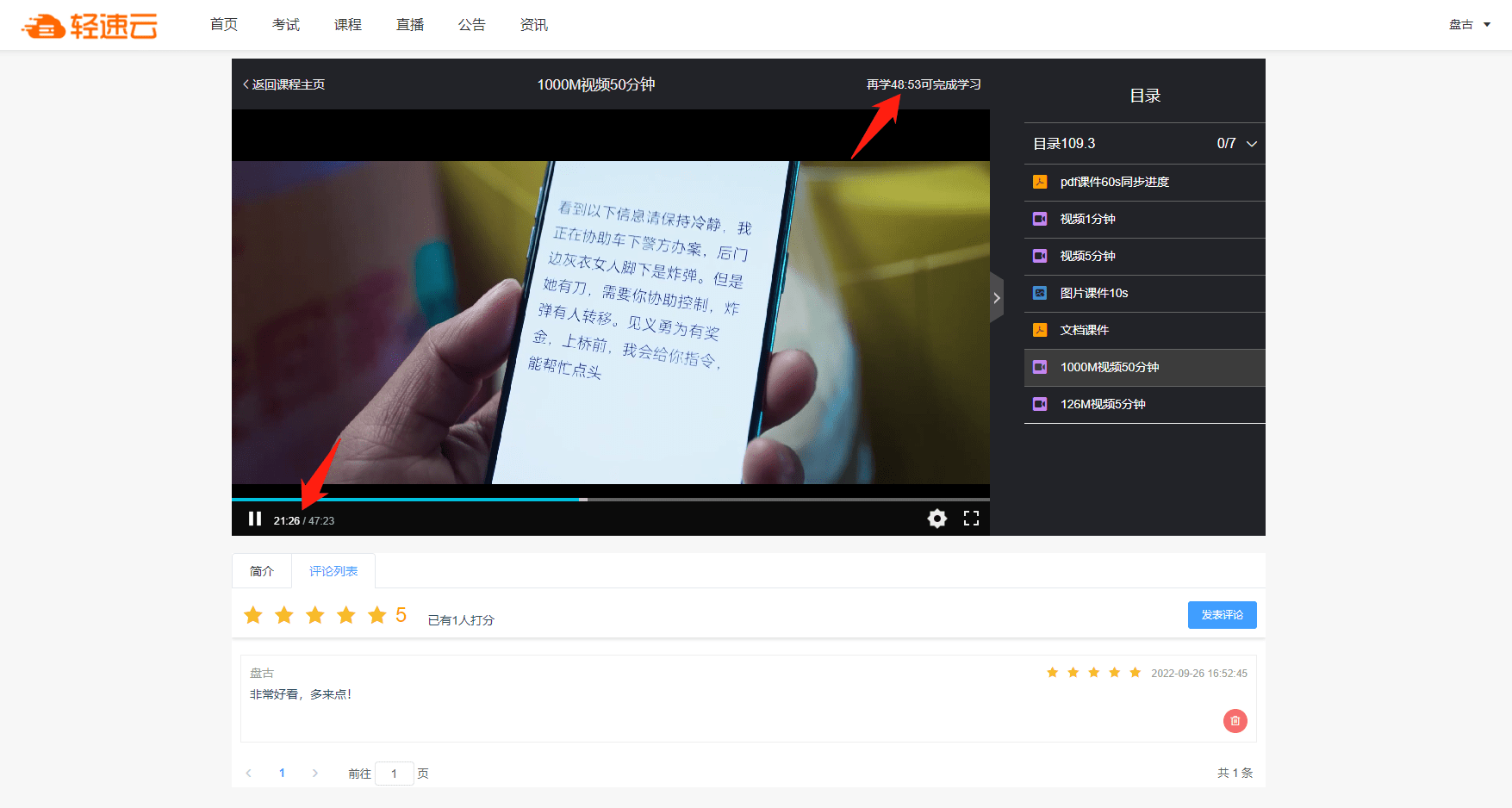
Task: Return via 返回课程主页 link
Action: coord(284,84)
